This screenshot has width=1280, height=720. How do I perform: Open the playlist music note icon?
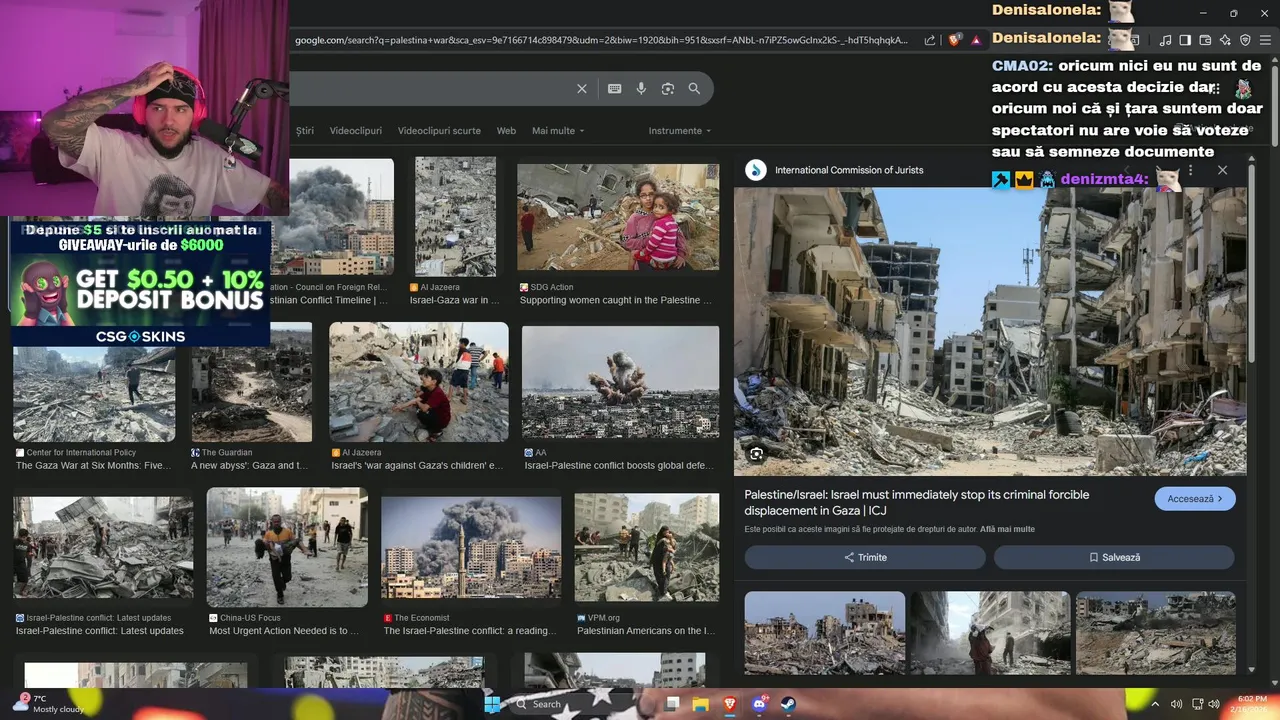pyautogui.click(x=1165, y=40)
